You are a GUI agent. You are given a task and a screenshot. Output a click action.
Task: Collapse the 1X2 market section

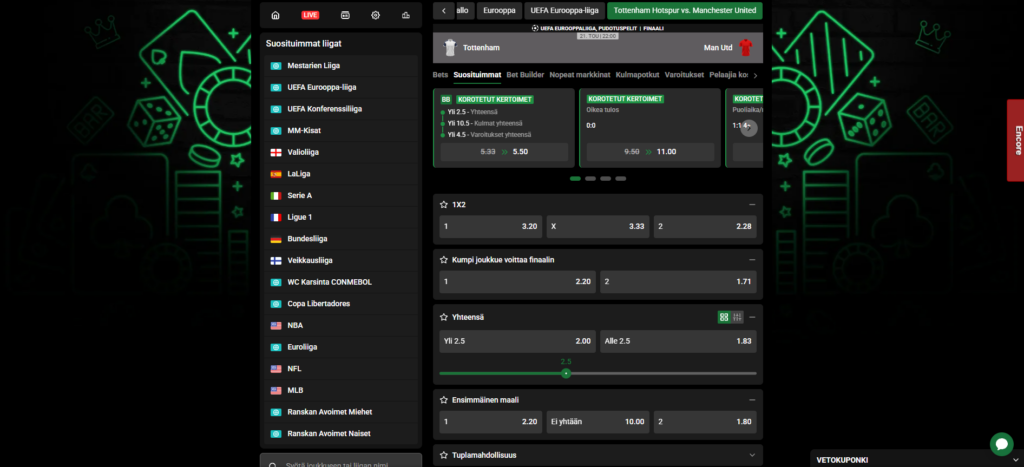click(x=752, y=204)
